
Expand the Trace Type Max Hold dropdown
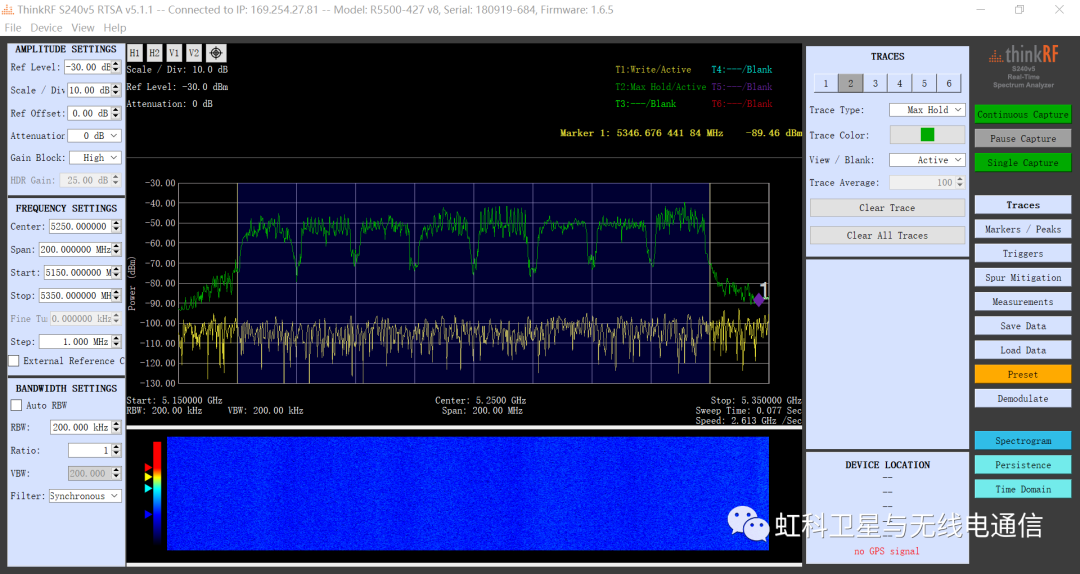pyautogui.click(x=927, y=110)
